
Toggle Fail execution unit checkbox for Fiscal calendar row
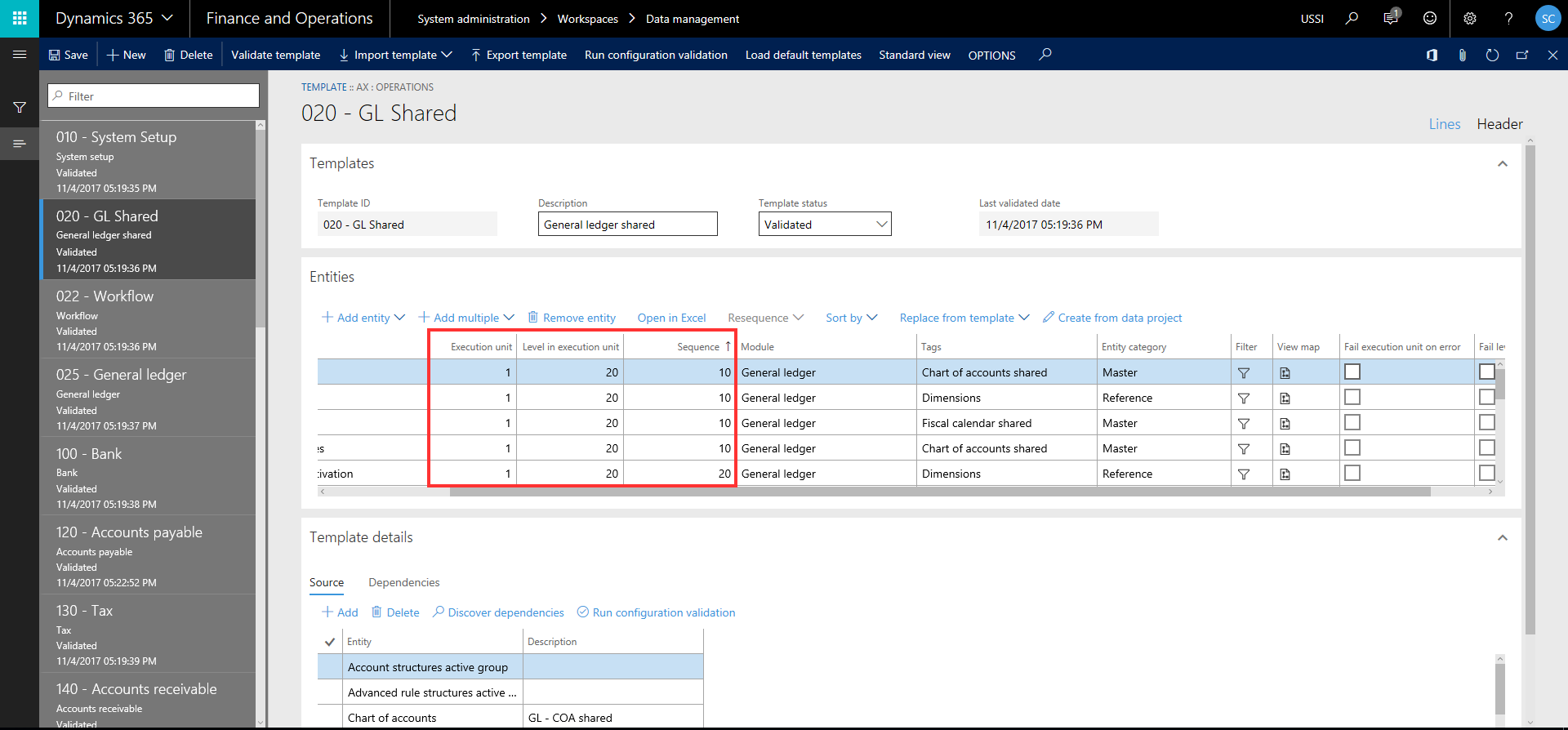click(1352, 423)
